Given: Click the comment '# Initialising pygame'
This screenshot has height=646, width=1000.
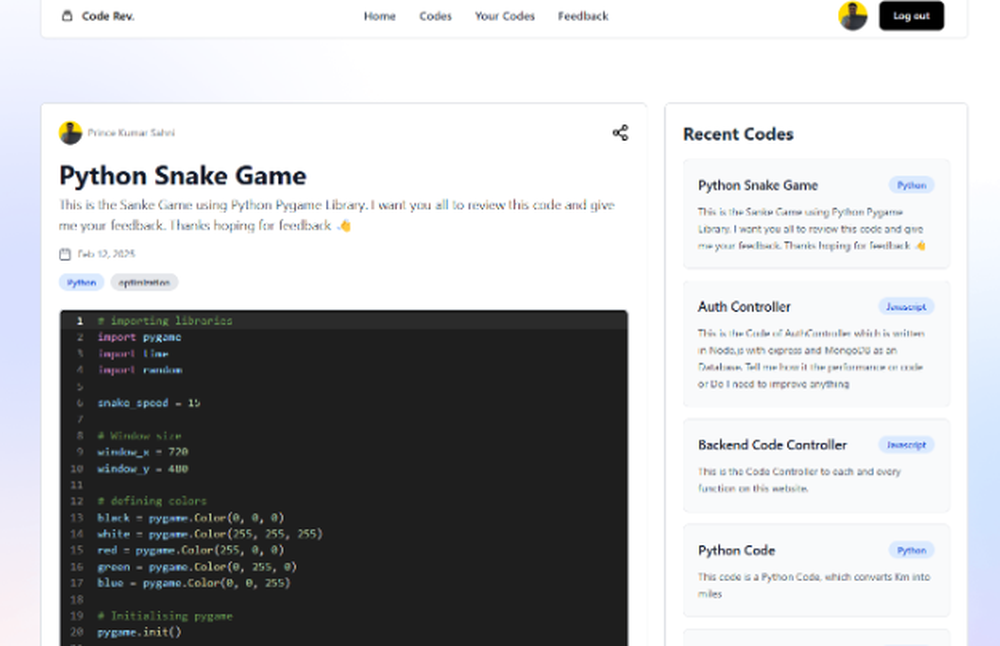Looking at the screenshot, I should tap(165, 616).
